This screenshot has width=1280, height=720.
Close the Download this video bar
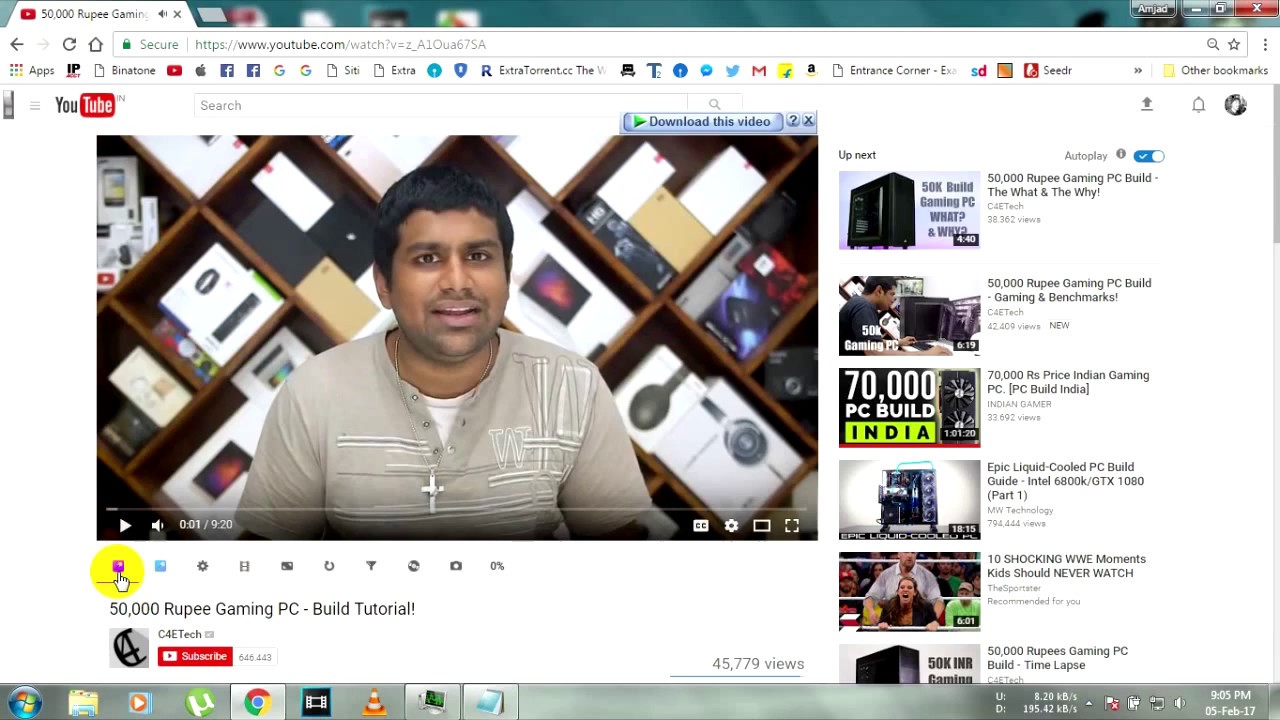coord(808,121)
